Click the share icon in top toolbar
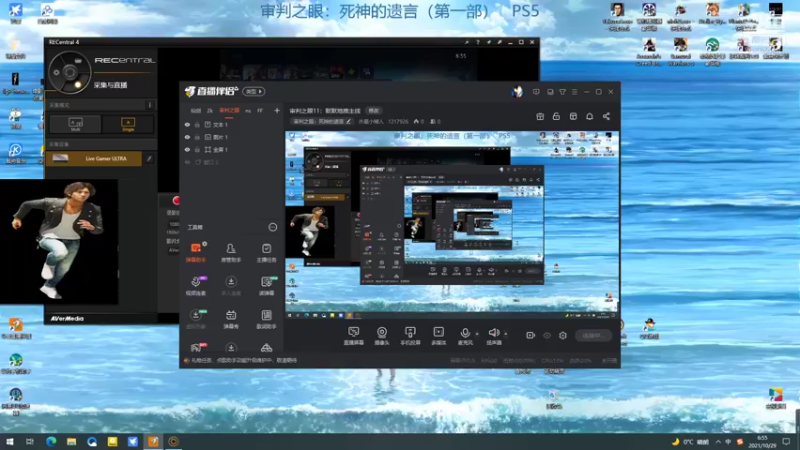 (606, 116)
